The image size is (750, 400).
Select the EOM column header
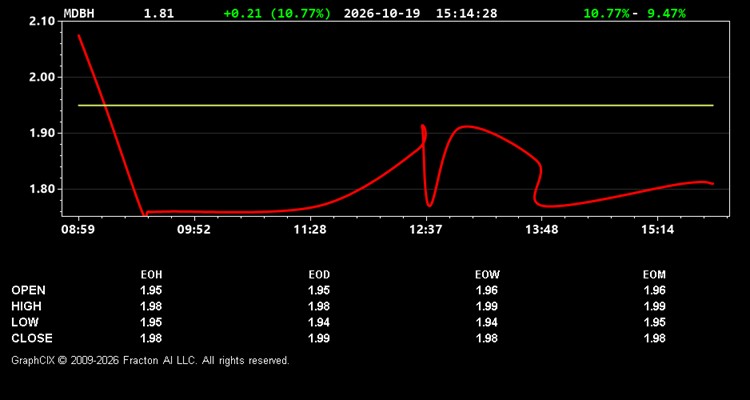click(x=654, y=275)
